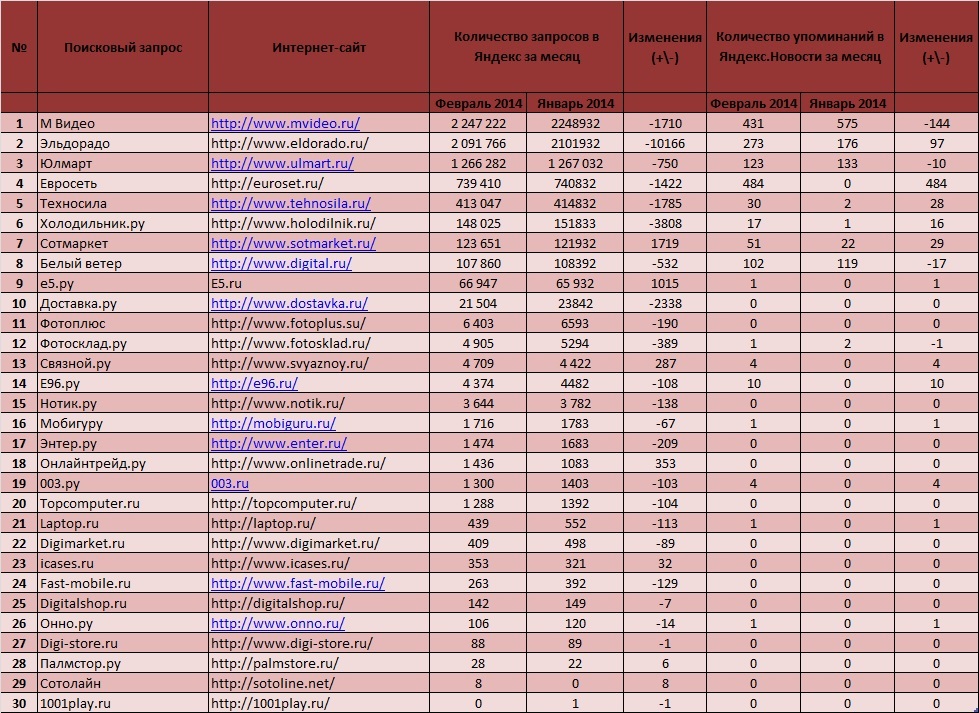Open the digital.ru hyperlink
The width and height of the screenshot is (979, 713).
point(282,263)
